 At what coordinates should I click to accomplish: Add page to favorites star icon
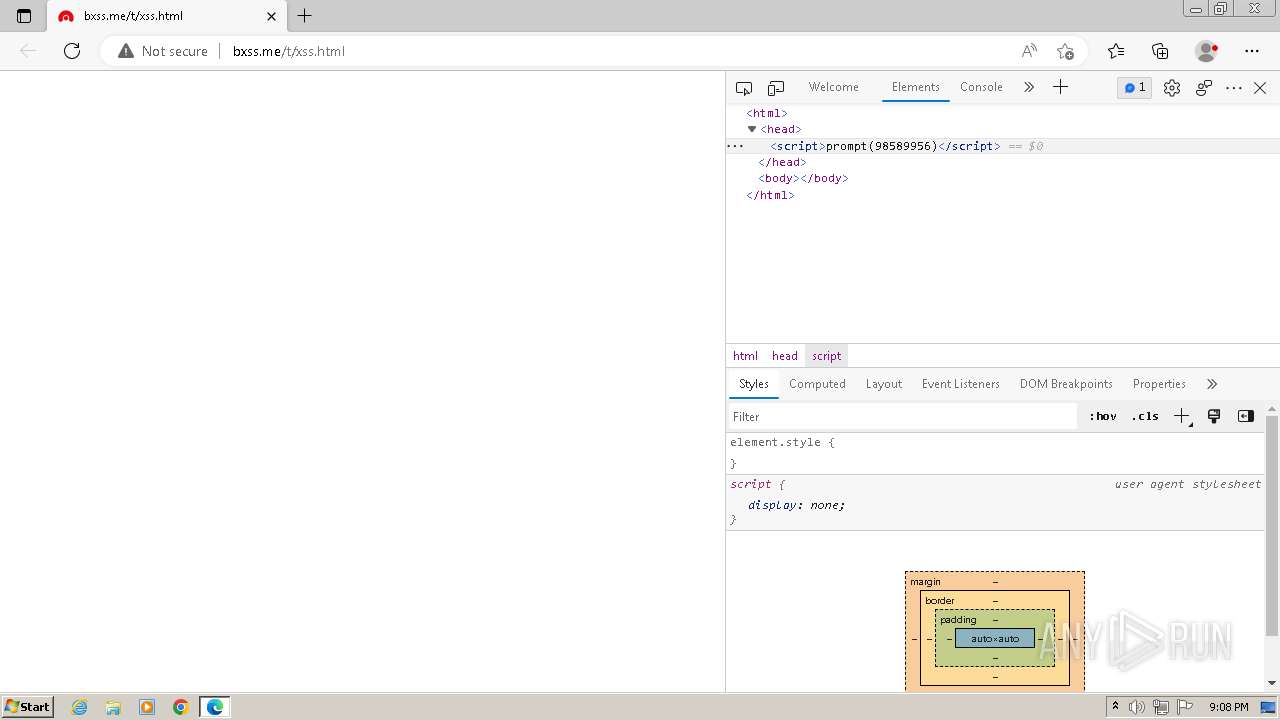coord(1065,51)
